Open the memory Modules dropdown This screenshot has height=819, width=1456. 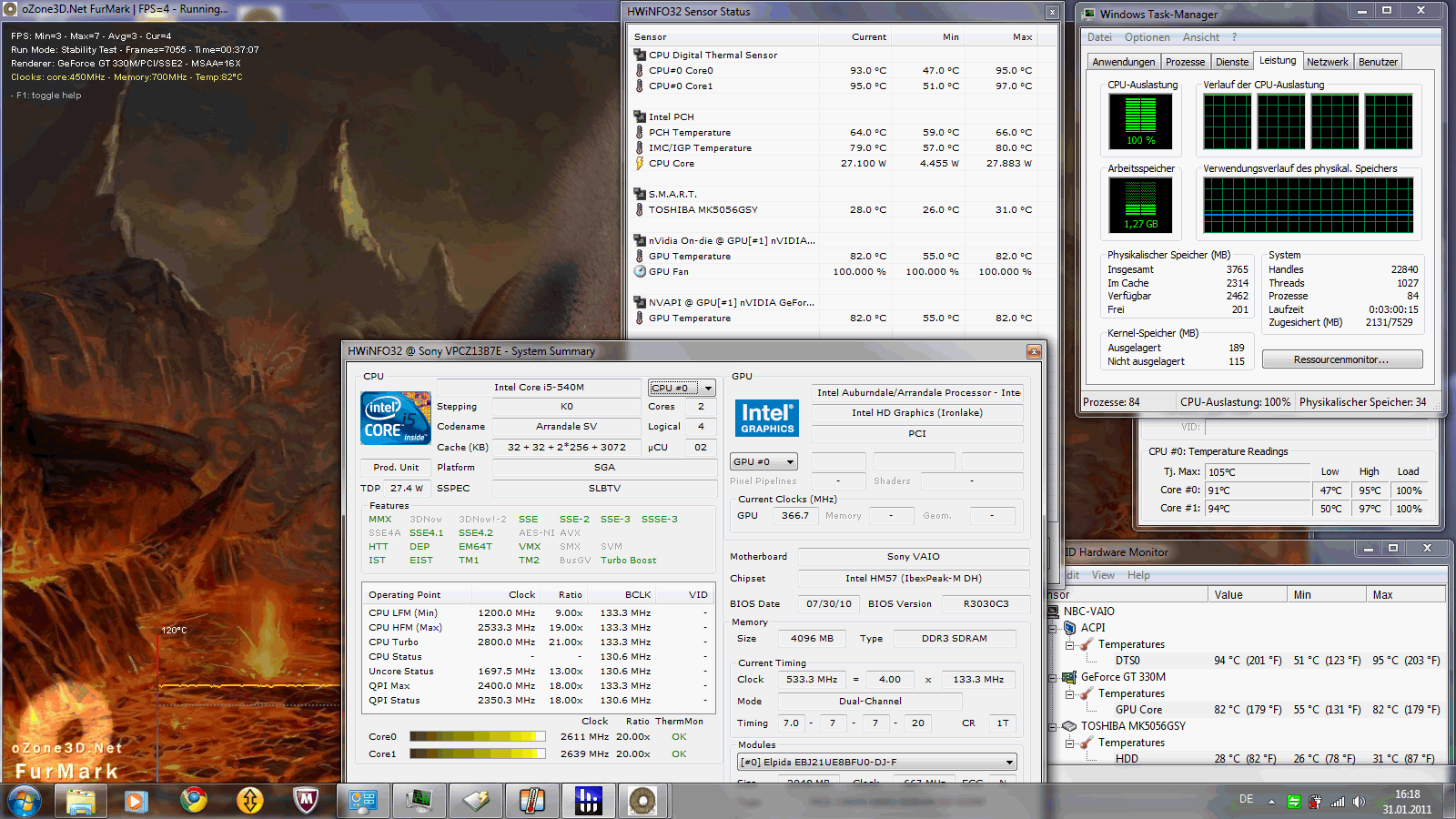point(877,762)
